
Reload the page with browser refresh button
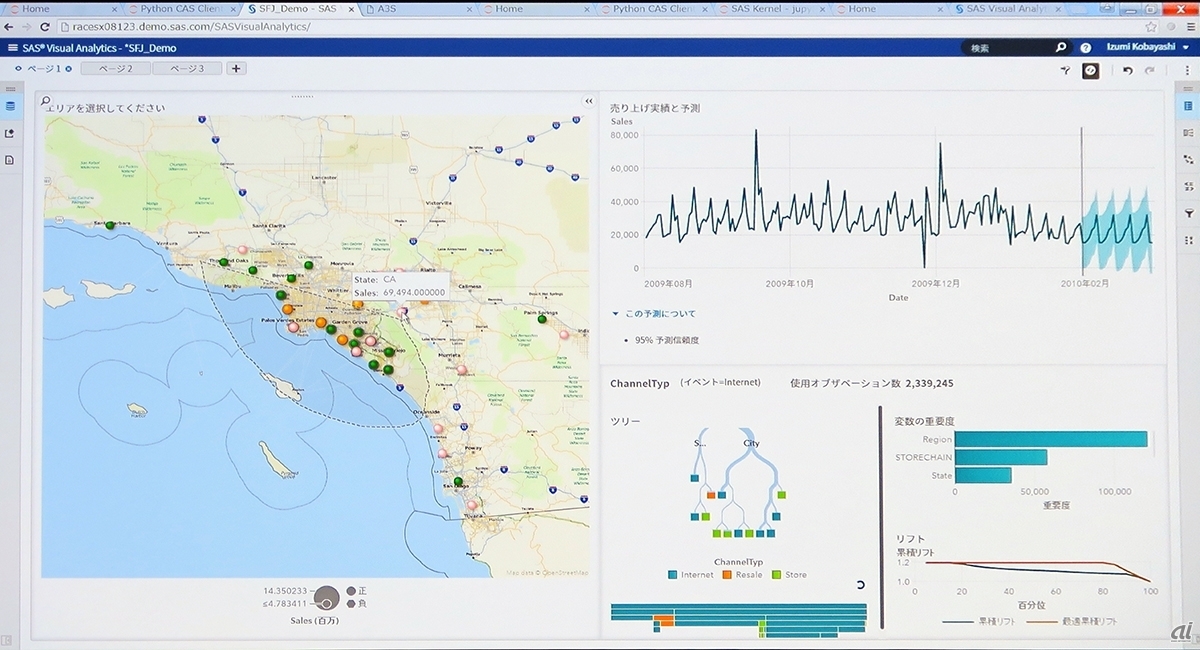pyautogui.click(x=44, y=26)
